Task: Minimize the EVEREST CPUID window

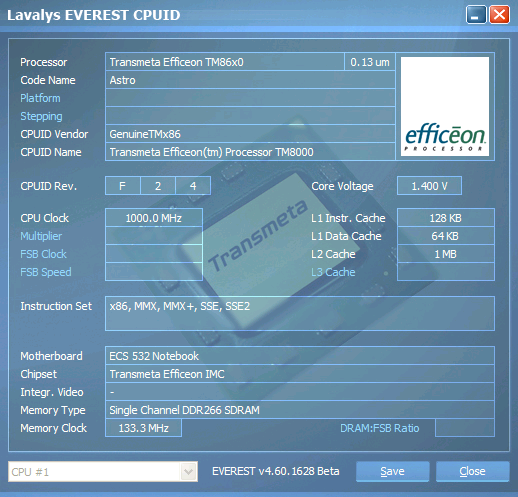Action: (x=476, y=15)
